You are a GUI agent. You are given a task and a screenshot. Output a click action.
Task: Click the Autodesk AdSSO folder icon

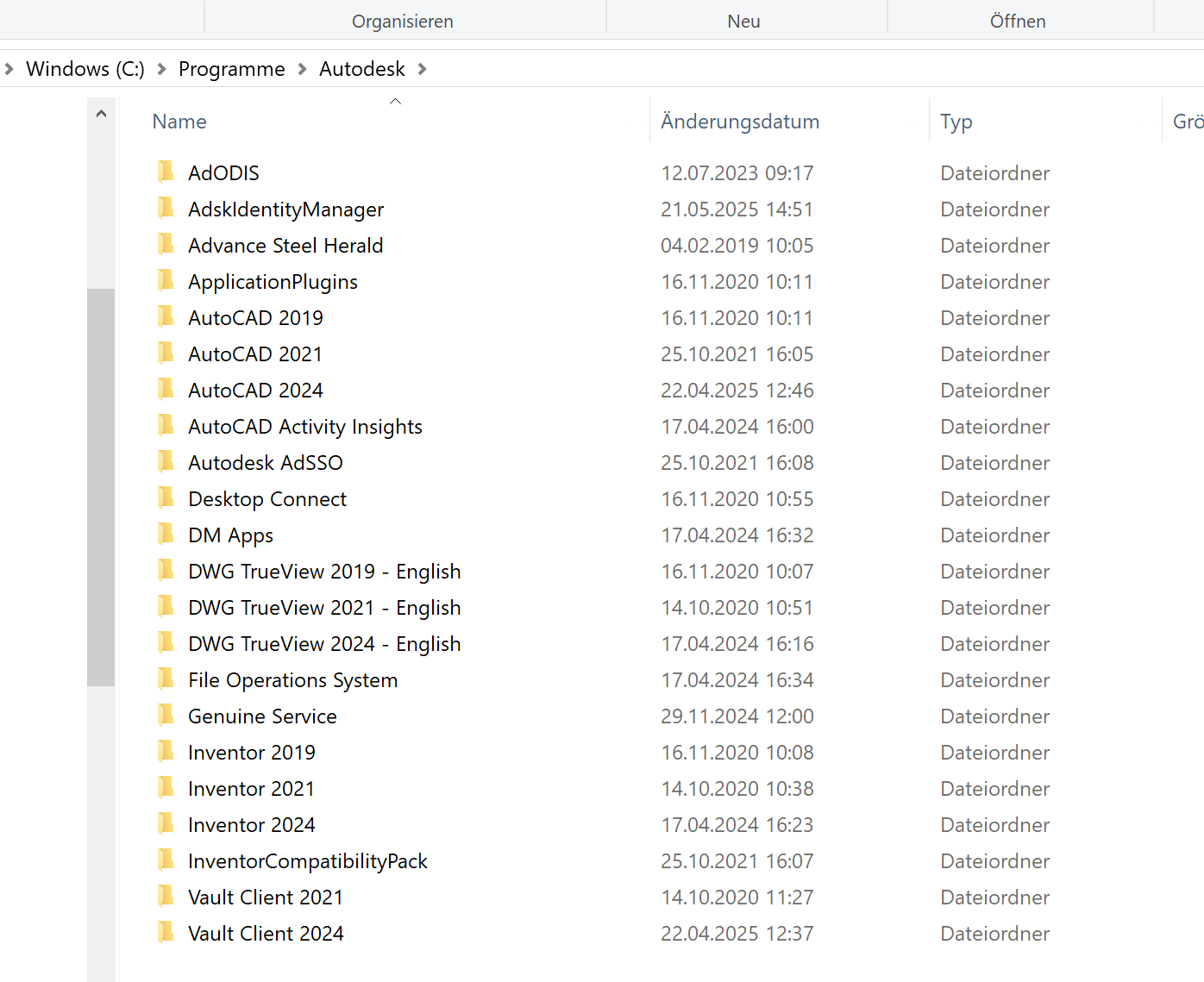(166, 461)
